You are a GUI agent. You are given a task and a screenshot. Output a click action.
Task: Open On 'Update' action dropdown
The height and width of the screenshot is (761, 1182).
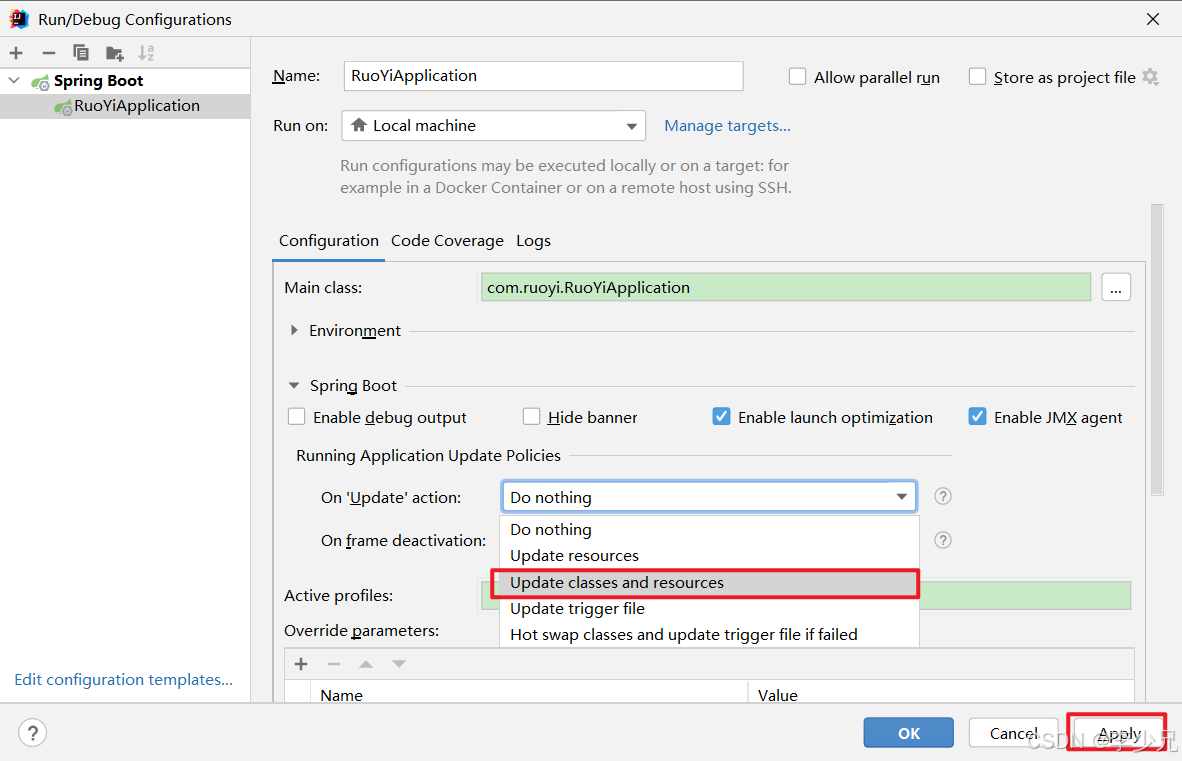coord(709,497)
